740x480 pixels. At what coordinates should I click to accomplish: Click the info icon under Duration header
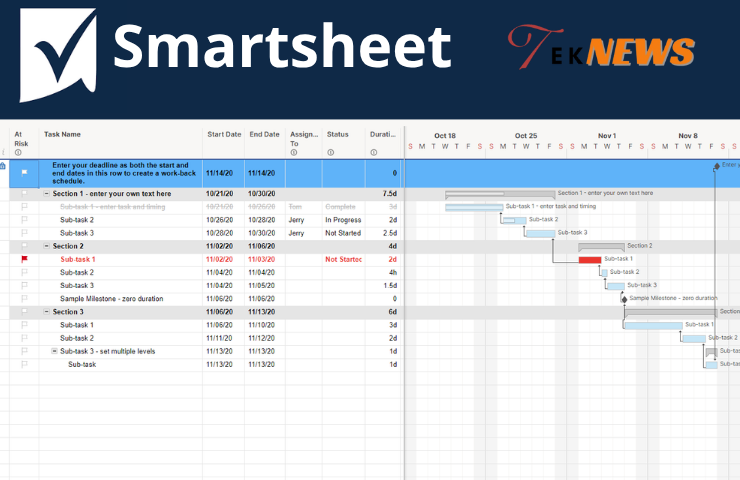tap(373, 152)
